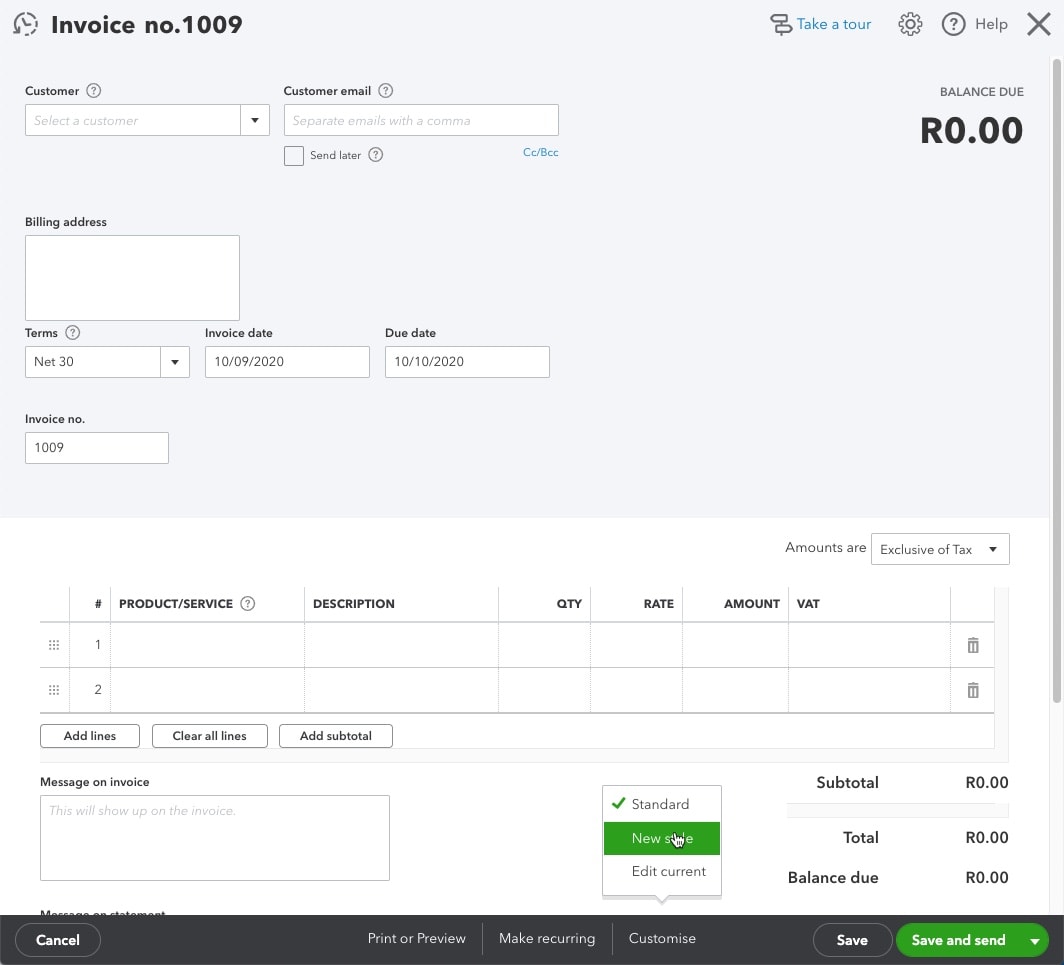The width and height of the screenshot is (1064, 965).
Task: Click the Invoice date field
Action: coord(287,362)
